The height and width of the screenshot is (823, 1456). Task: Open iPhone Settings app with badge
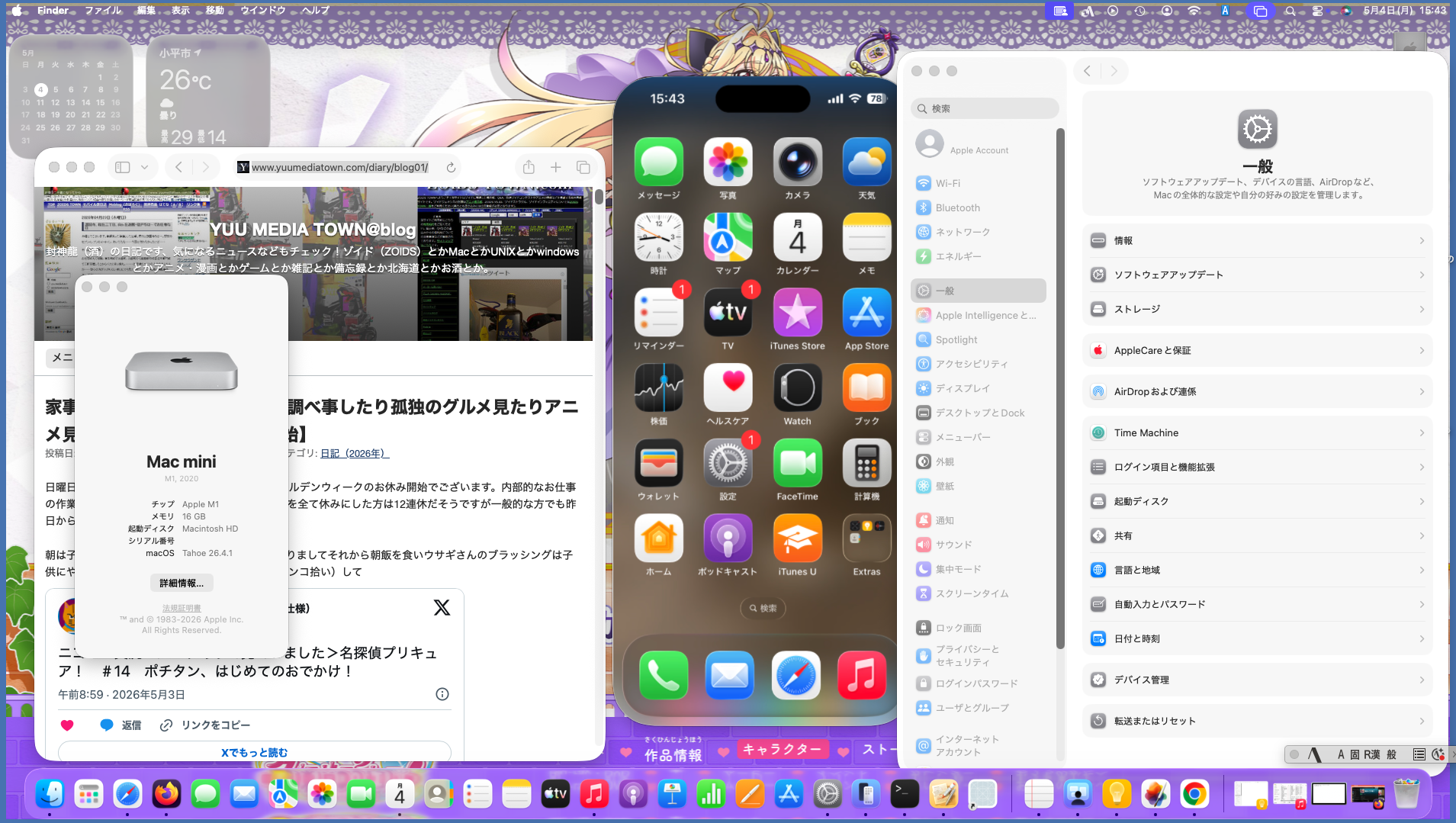click(728, 463)
